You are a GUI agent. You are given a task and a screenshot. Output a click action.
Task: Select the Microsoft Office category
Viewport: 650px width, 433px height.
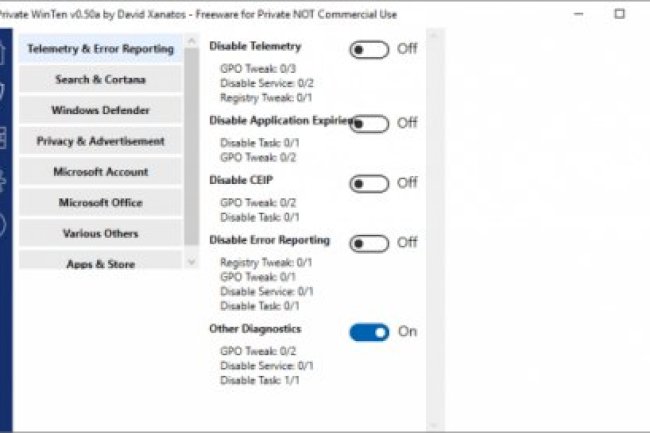[x=100, y=203]
